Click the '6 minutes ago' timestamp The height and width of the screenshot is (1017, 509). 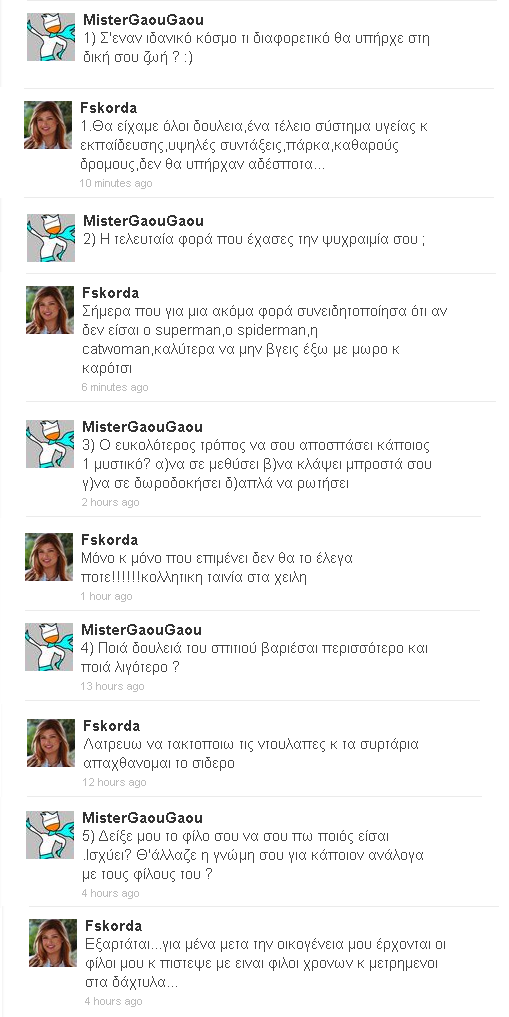(115, 387)
